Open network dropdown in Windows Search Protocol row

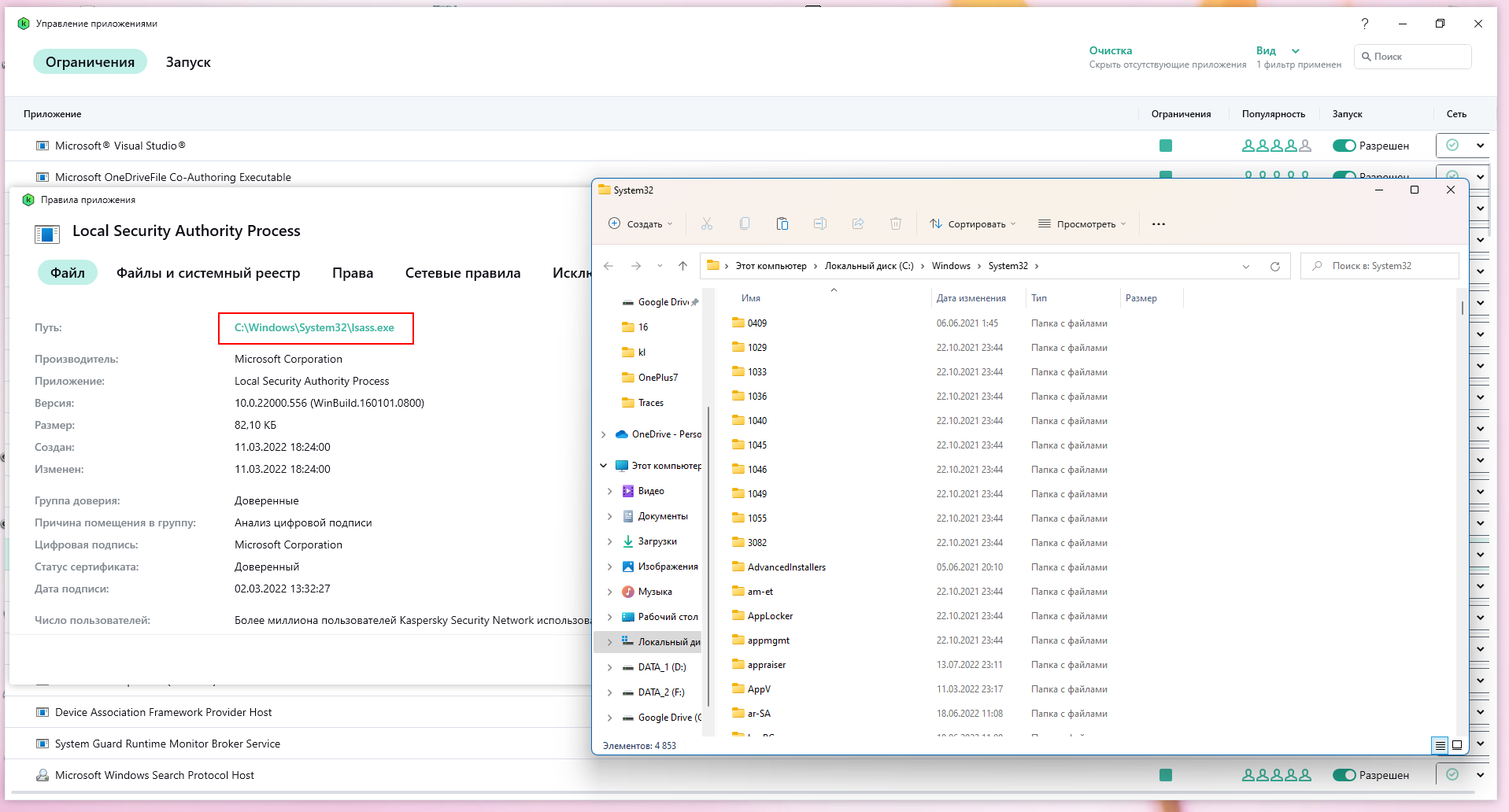[1480, 775]
